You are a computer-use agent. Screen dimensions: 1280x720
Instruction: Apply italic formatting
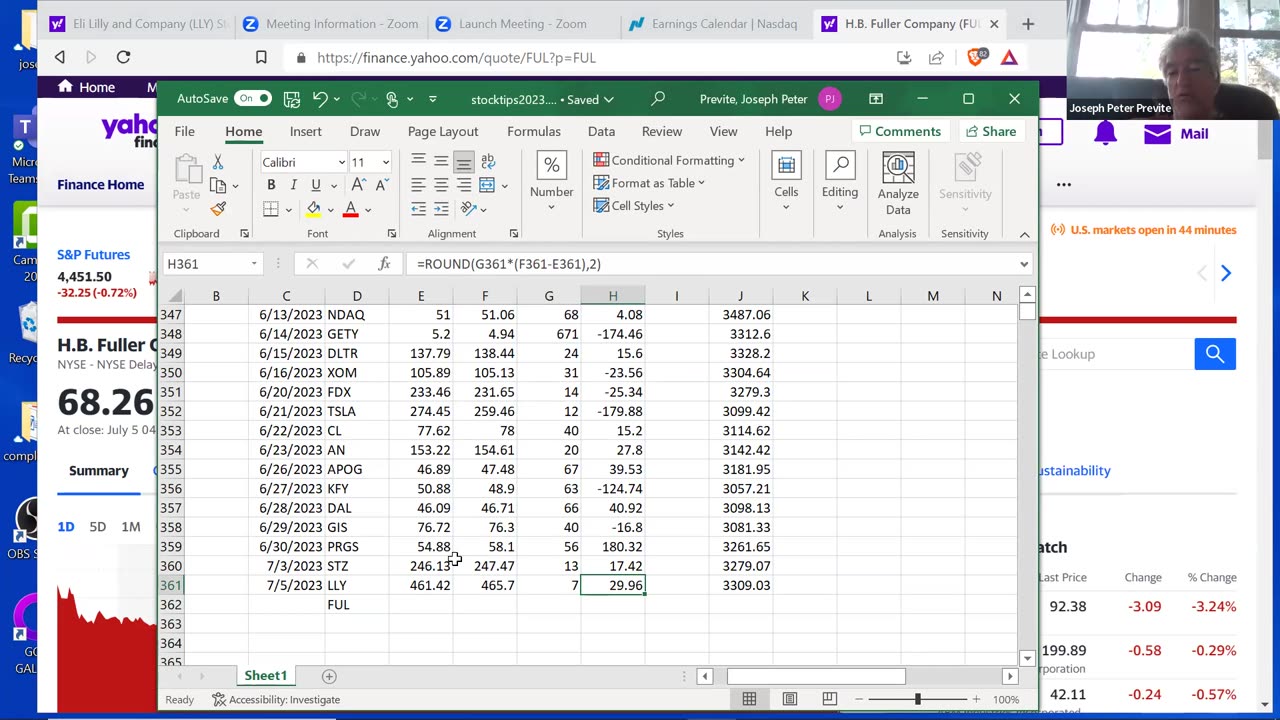(x=293, y=185)
